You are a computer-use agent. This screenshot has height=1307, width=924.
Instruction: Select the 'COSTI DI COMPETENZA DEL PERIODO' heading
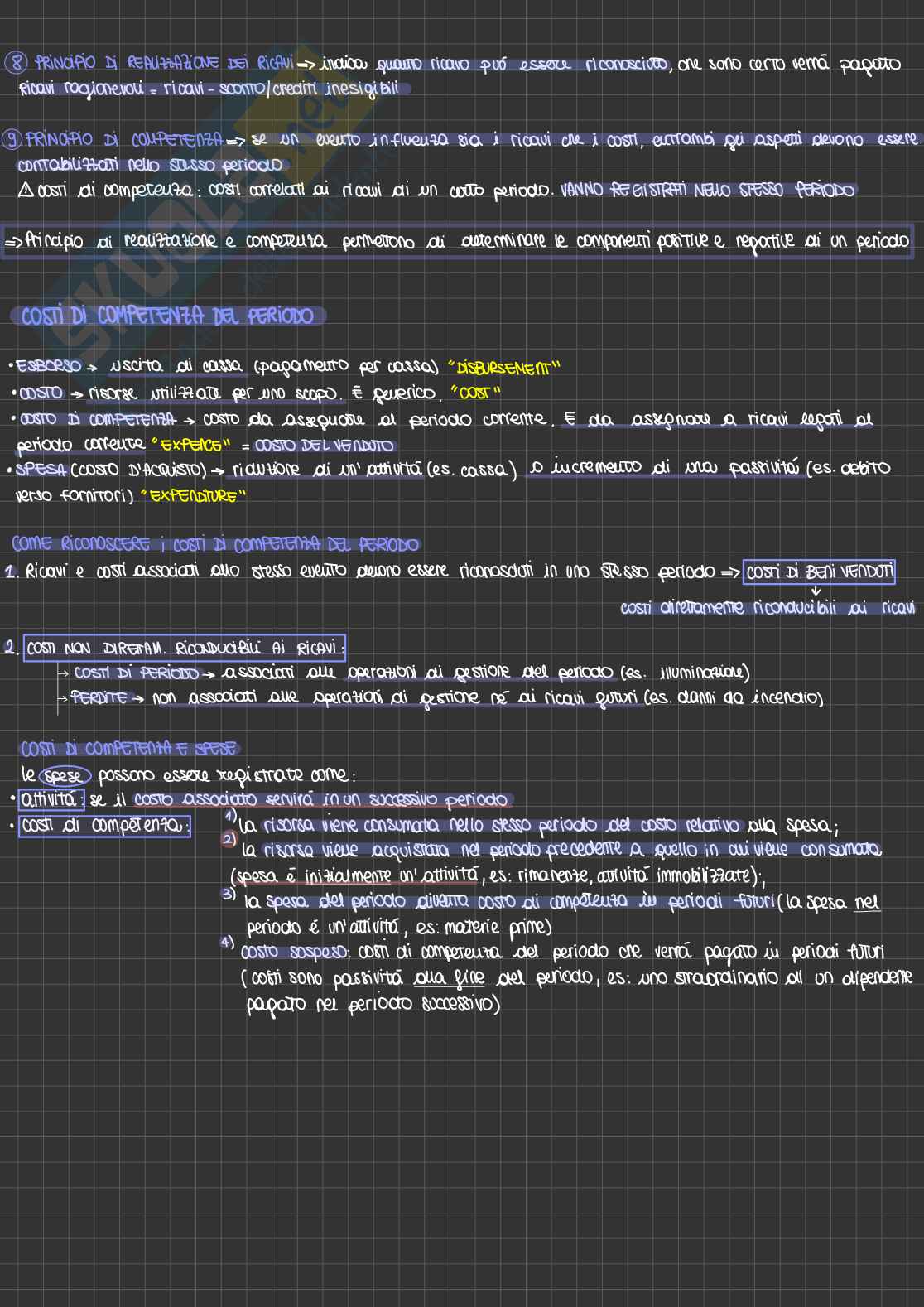(167, 316)
